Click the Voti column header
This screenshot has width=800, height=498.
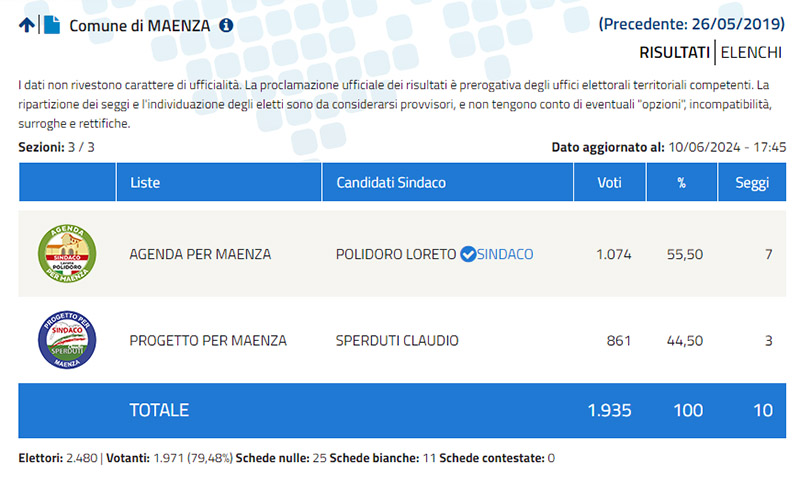click(x=609, y=183)
